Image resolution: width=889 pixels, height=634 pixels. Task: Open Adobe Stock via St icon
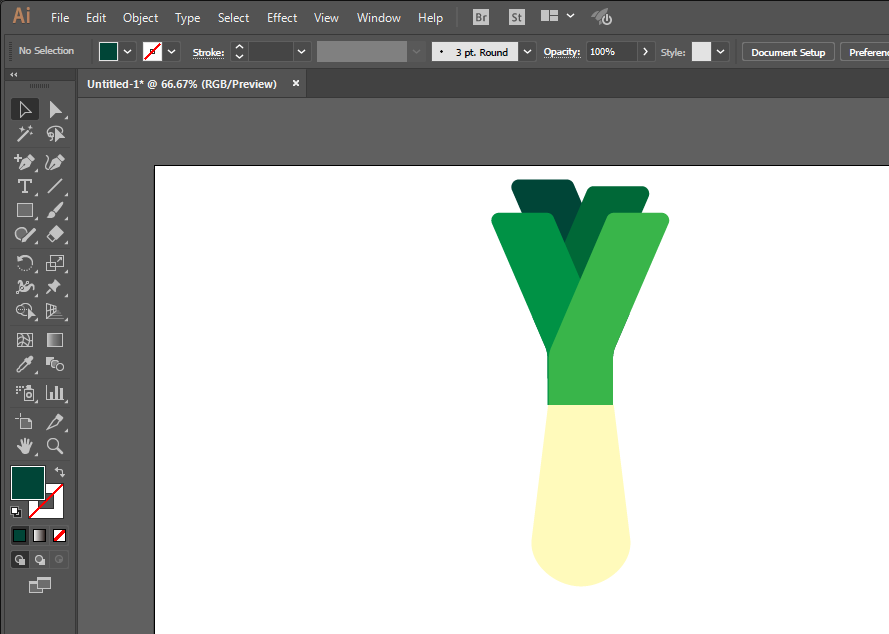click(x=517, y=17)
